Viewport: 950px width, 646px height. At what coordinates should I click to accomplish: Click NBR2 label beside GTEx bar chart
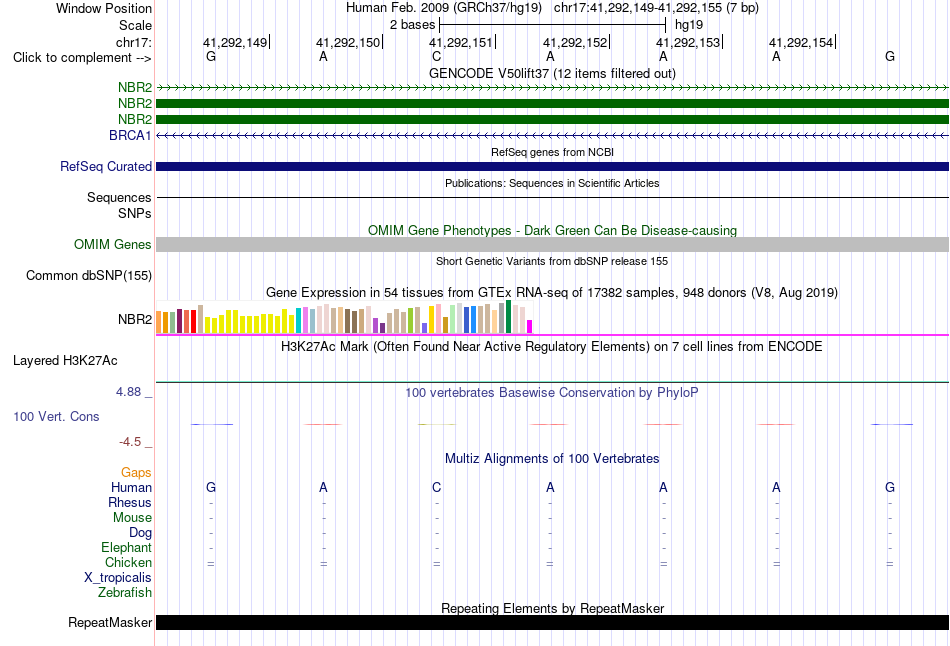135,319
